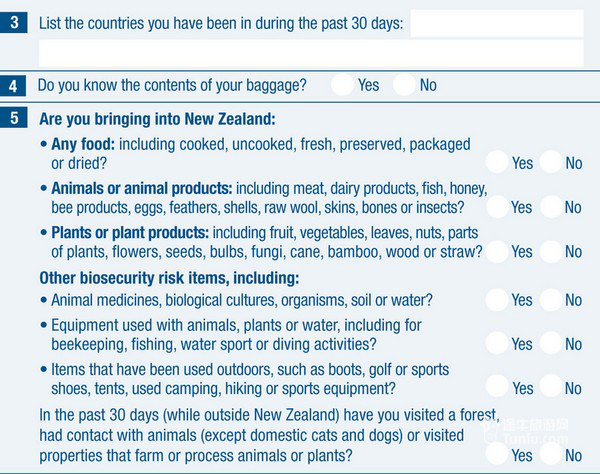Image resolution: width=600 pixels, height=474 pixels.
Task: Choose No for animals or animal products
Action: (x=551, y=207)
